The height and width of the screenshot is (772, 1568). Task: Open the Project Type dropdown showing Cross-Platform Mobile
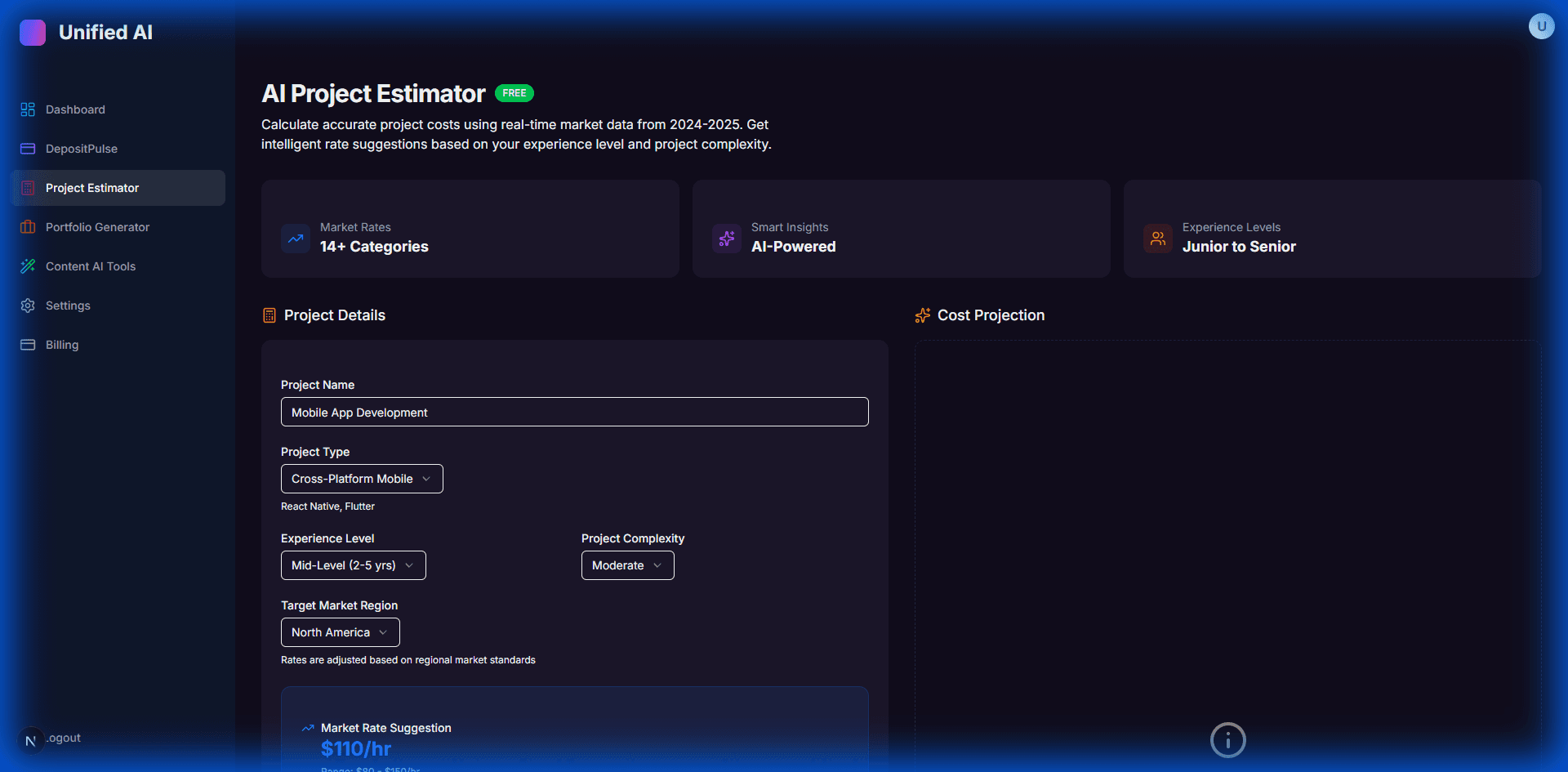pyautogui.click(x=361, y=479)
